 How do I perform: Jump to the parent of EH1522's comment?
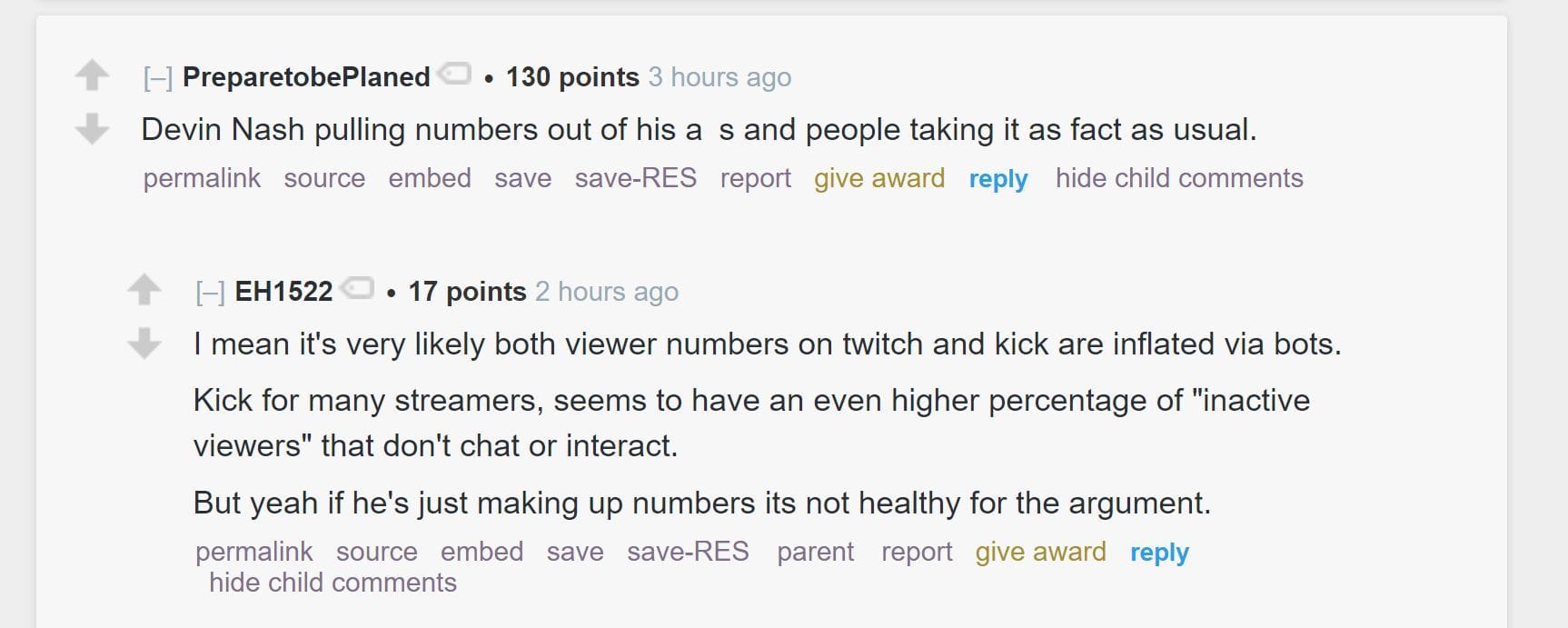tap(816, 552)
